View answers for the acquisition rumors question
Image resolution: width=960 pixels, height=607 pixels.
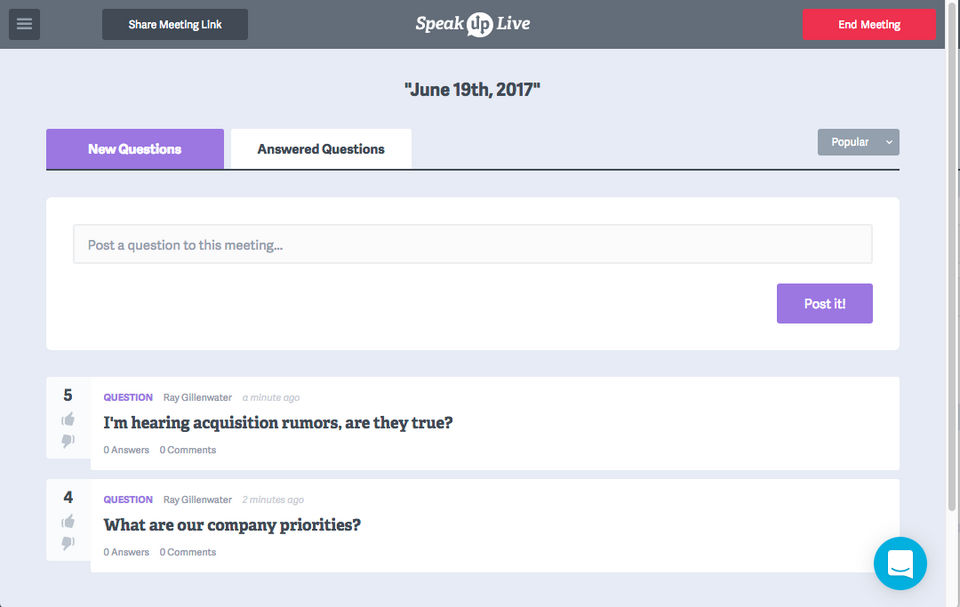(x=126, y=450)
